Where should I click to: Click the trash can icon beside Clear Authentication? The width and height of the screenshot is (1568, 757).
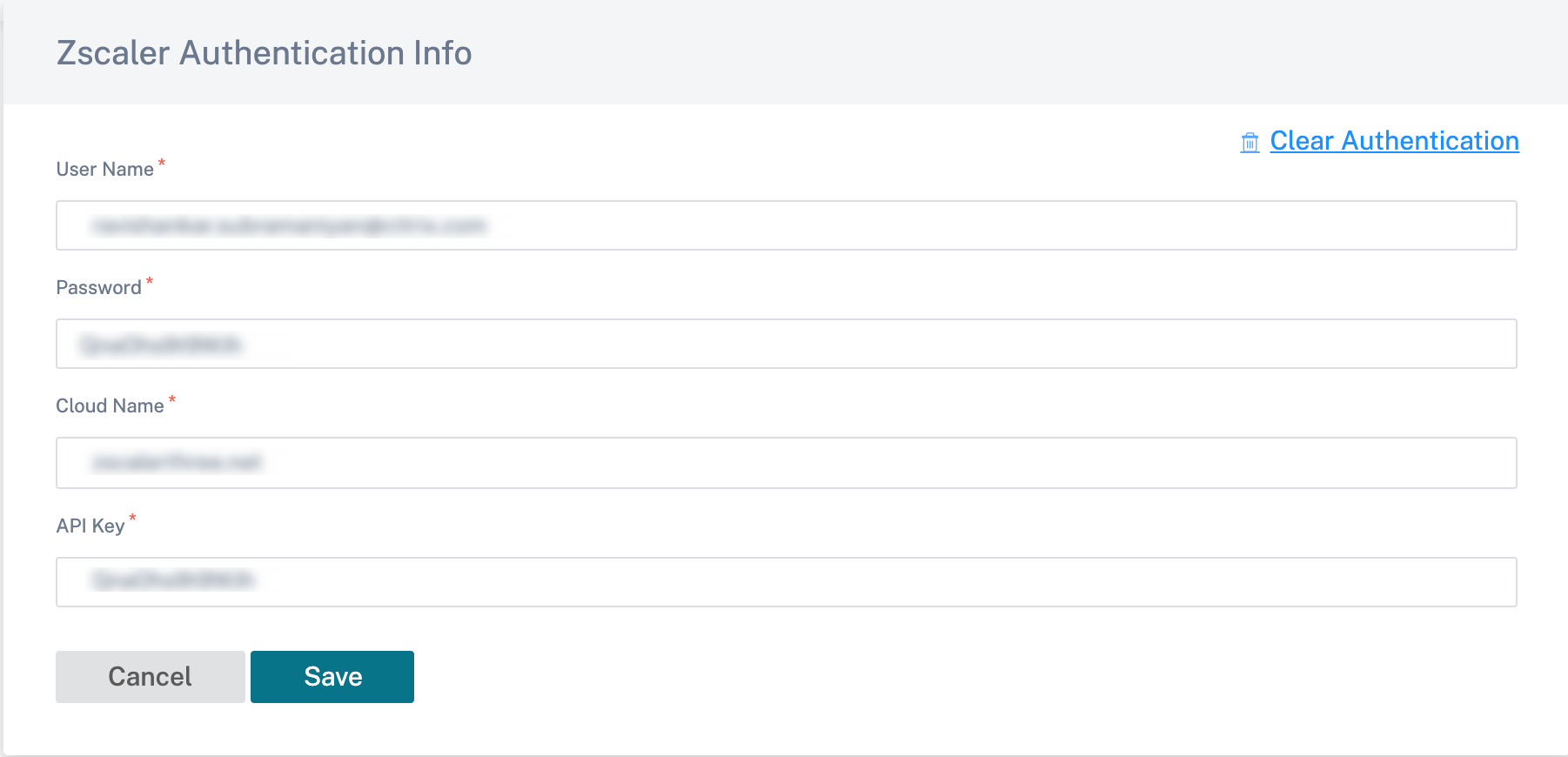click(1250, 143)
